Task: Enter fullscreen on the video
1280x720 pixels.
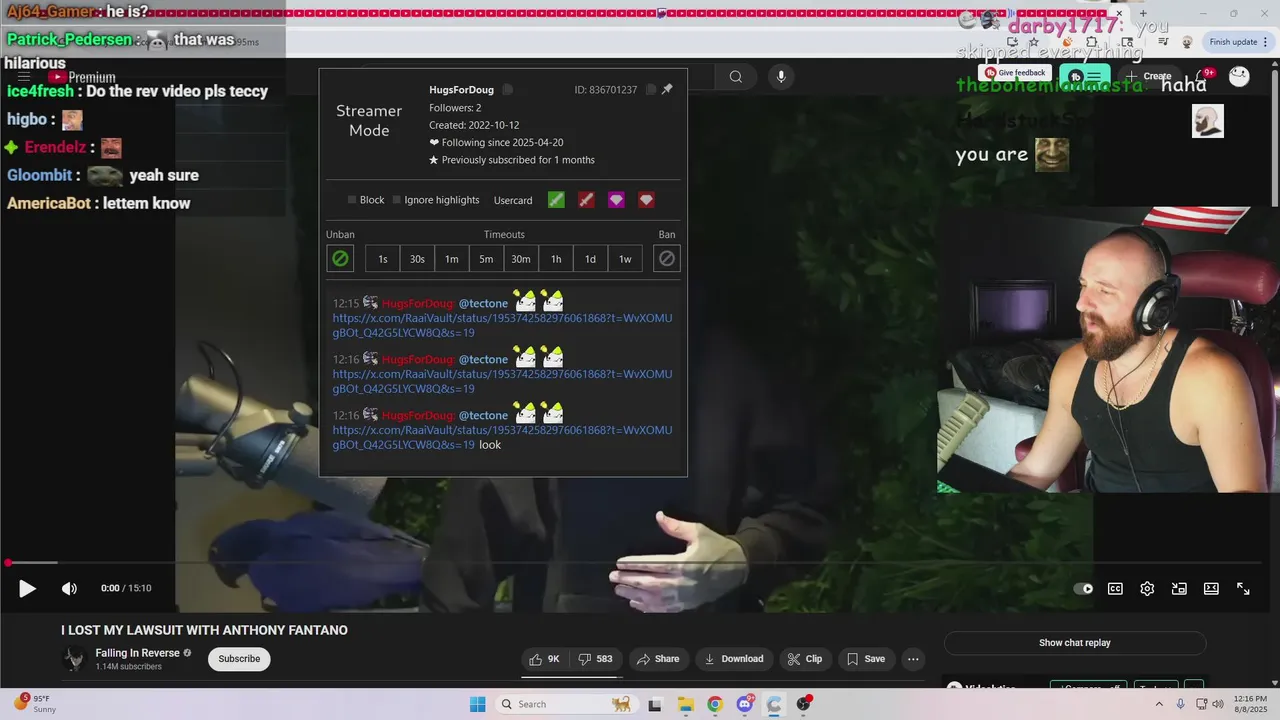Action: tap(1243, 589)
